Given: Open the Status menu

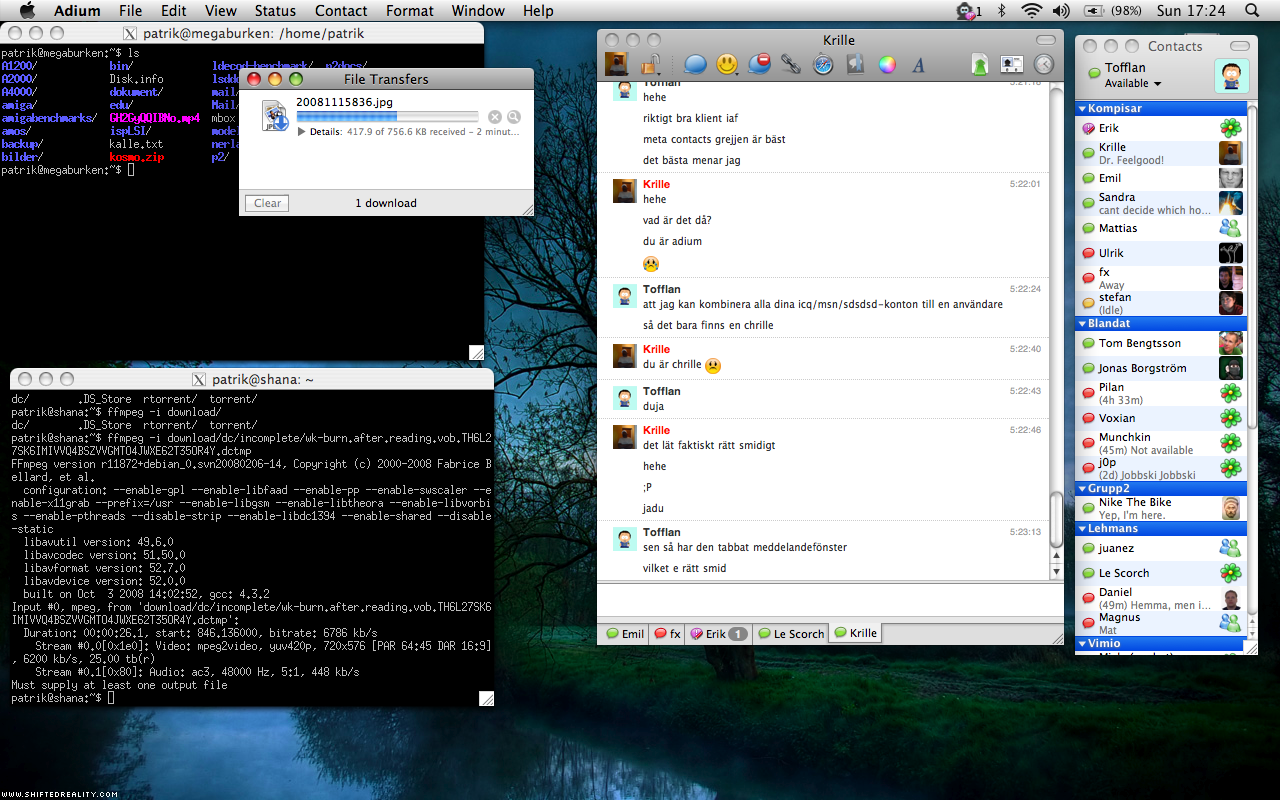Looking at the screenshot, I should (x=275, y=11).
